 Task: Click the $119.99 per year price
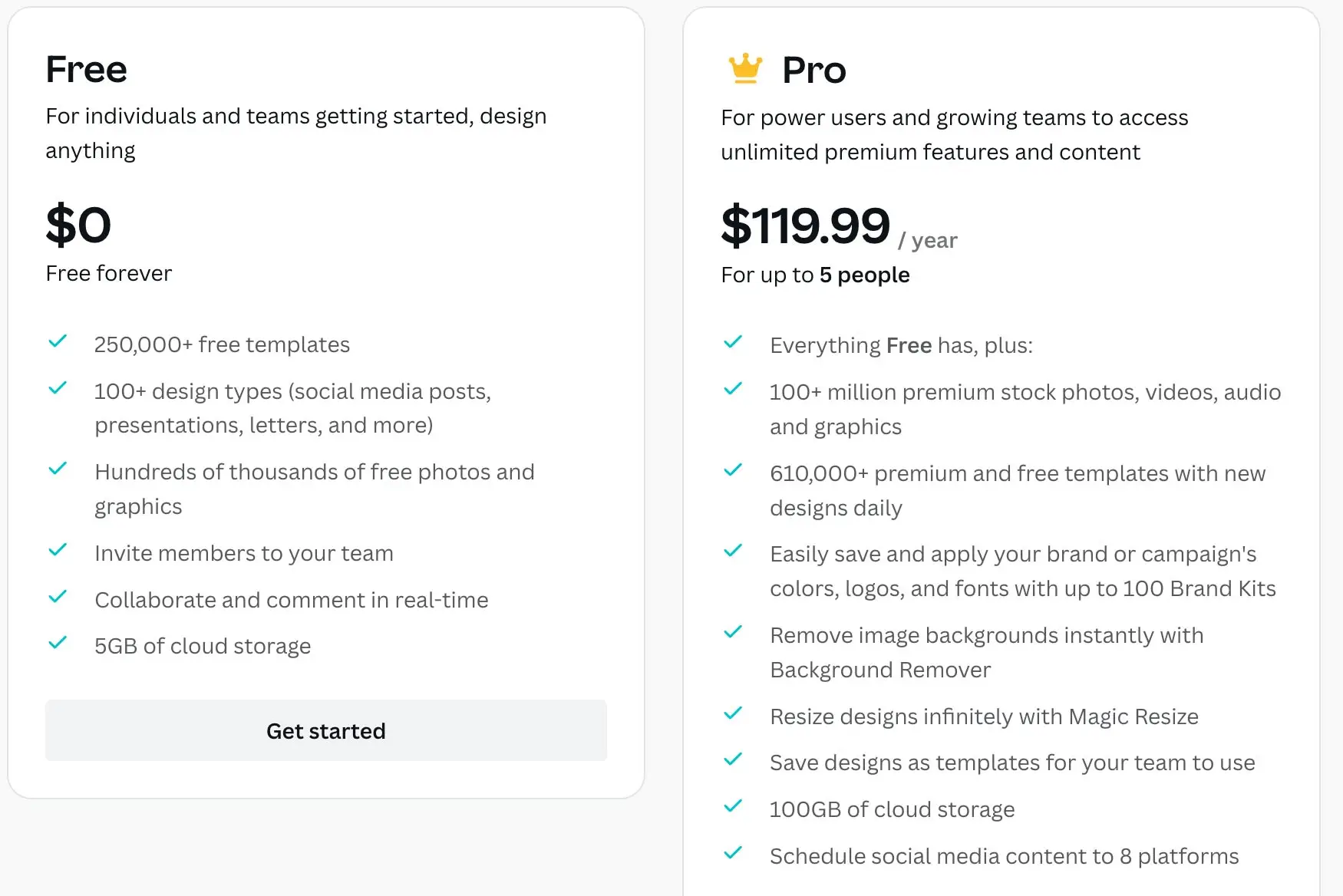(x=805, y=226)
